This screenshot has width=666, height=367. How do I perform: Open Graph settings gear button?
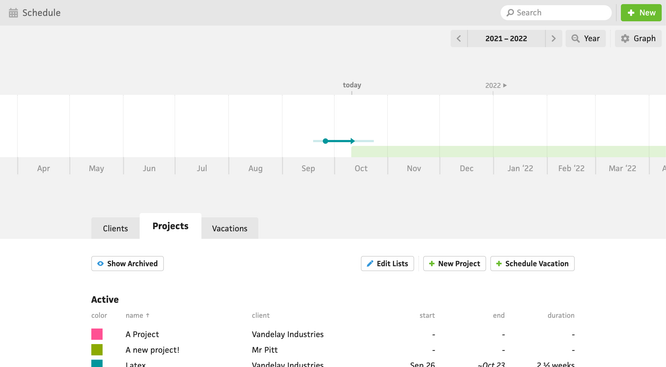click(x=638, y=39)
